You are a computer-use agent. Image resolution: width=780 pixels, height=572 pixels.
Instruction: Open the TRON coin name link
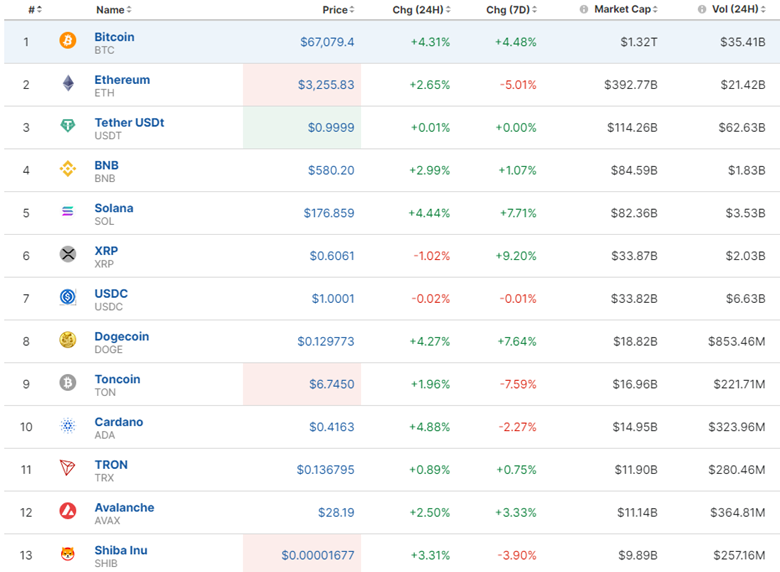click(111, 465)
